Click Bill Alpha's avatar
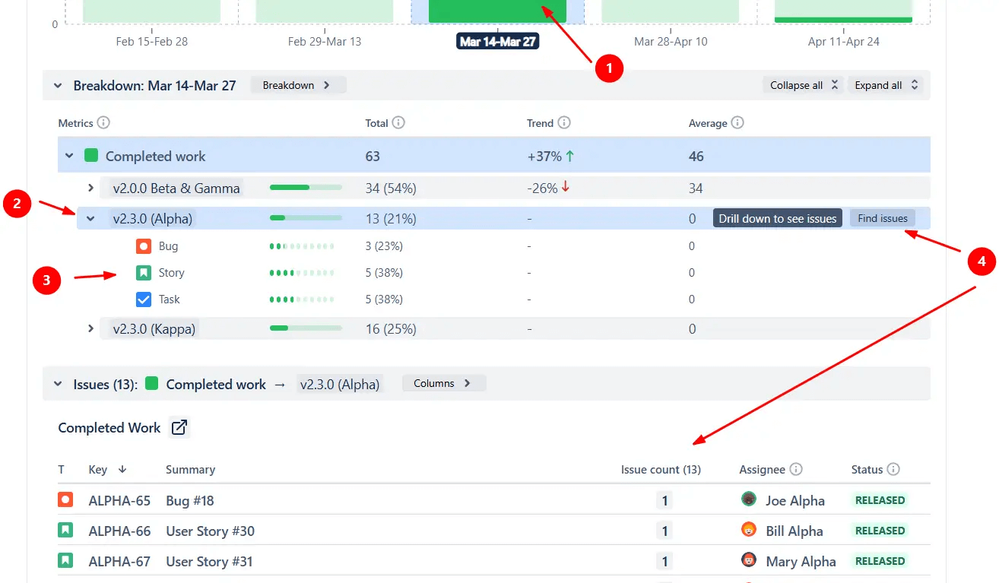The width and height of the screenshot is (999, 583). click(749, 529)
